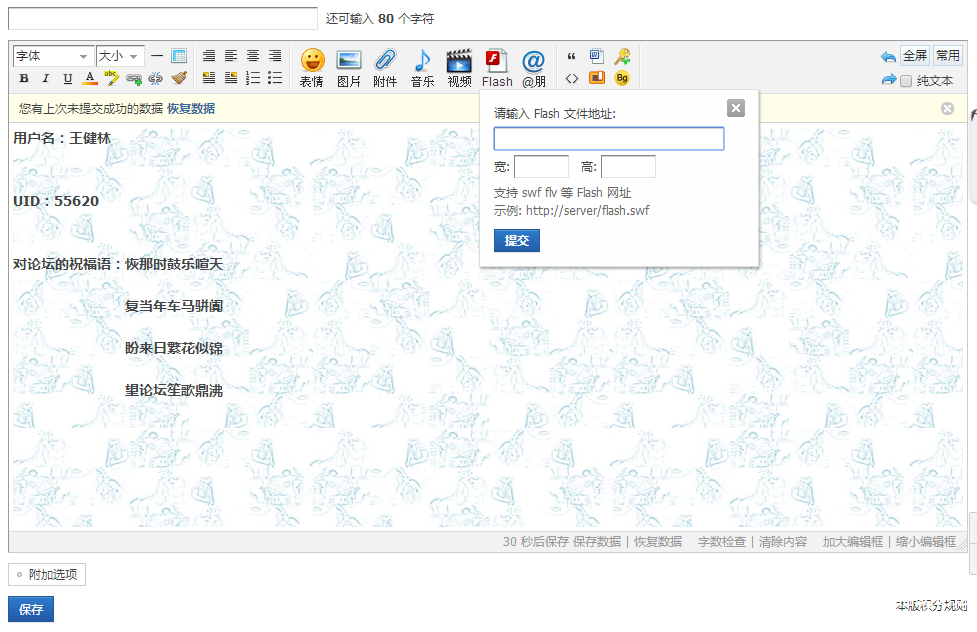The width and height of the screenshot is (977, 632).
Task: Expand the 附加选项 additional options
Action: [x=47, y=574]
